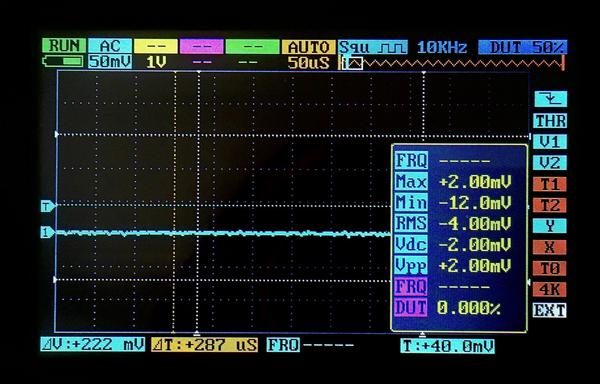This screenshot has width=600, height=384.
Task: Click the bottom FRQ readout label
Action: click(283, 345)
